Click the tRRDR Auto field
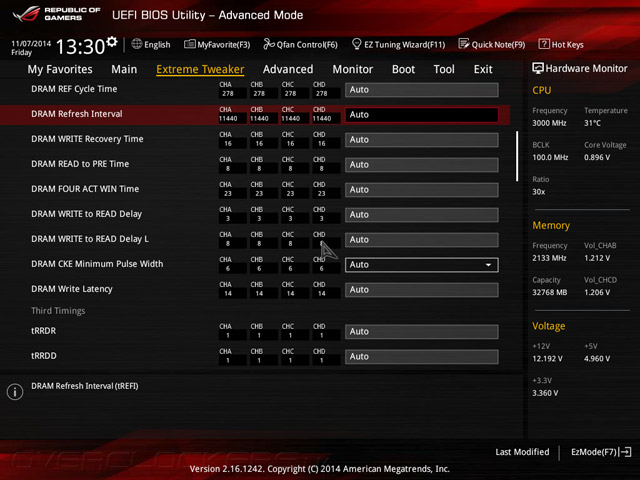This screenshot has width=640, height=480. click(x=422, y=332)
